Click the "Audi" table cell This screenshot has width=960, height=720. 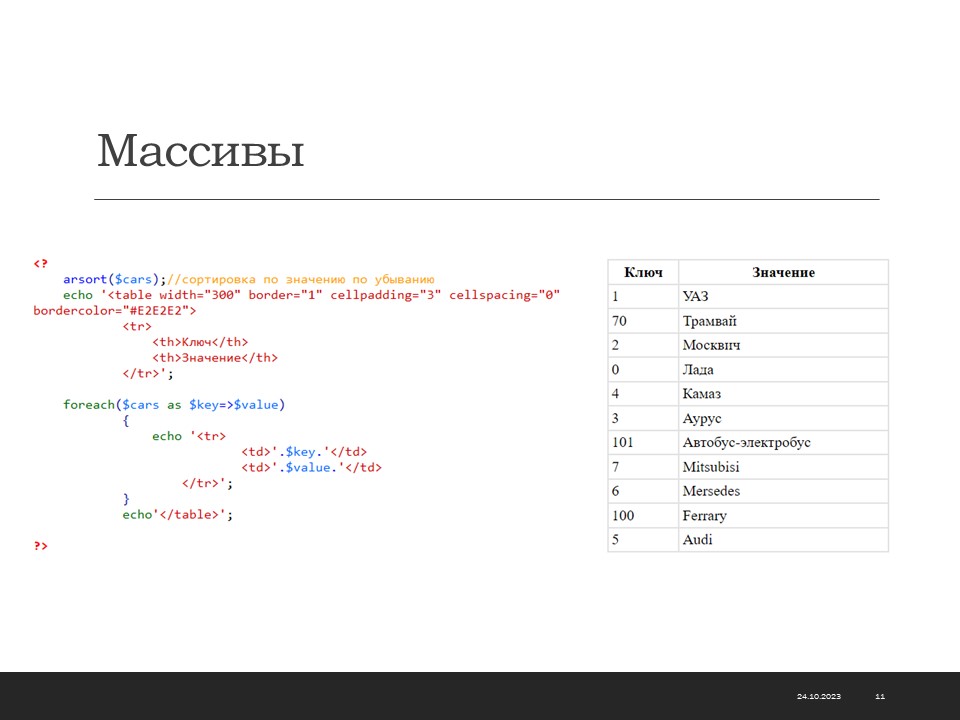pyautogui.click(x=698, y=540)
